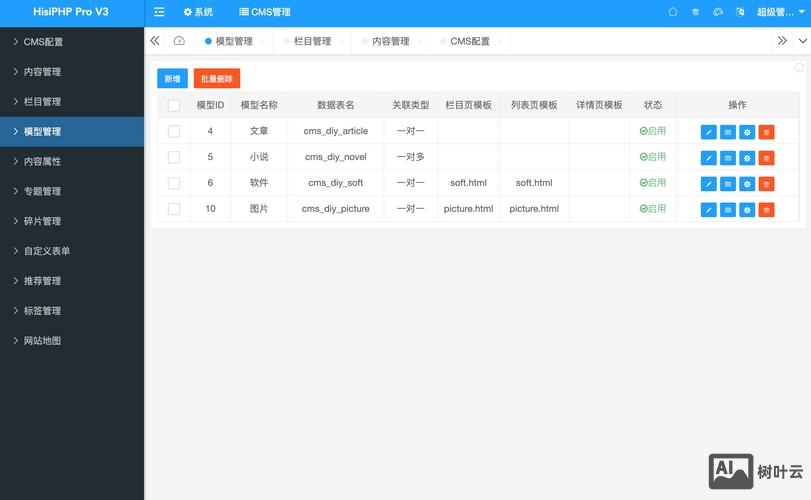Edit the 文章 model with pencil icon
This screenshot has height=500, width=811.
coord(709,132)
